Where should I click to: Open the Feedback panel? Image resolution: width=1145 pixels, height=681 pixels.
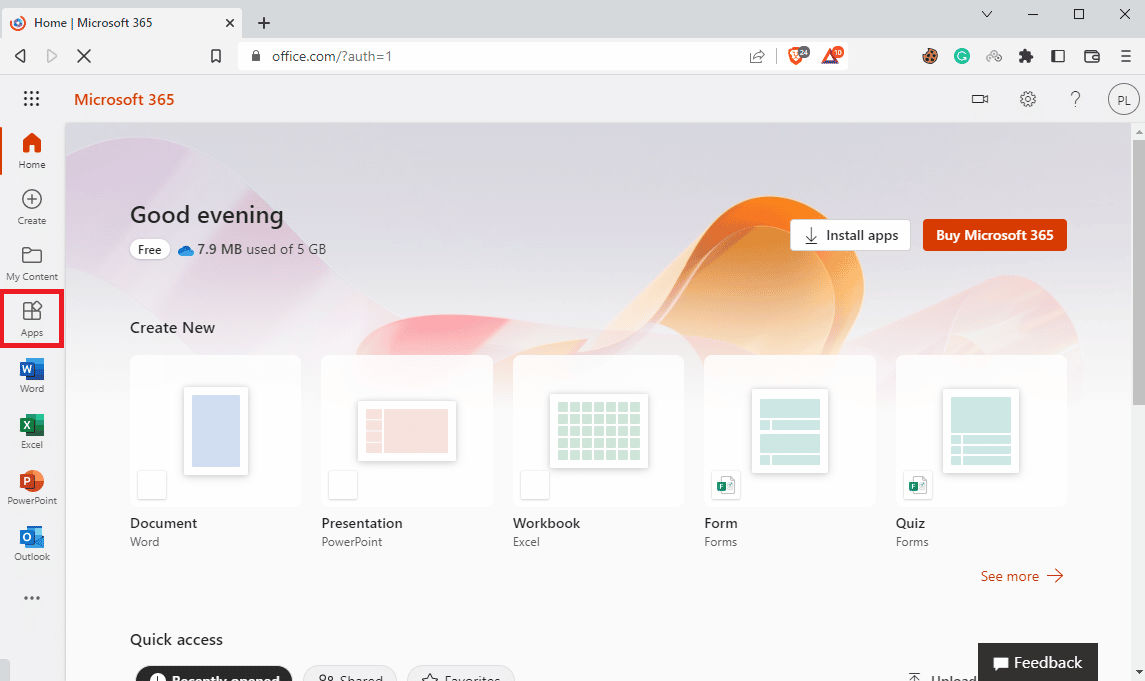click(x=1038, y=662)
